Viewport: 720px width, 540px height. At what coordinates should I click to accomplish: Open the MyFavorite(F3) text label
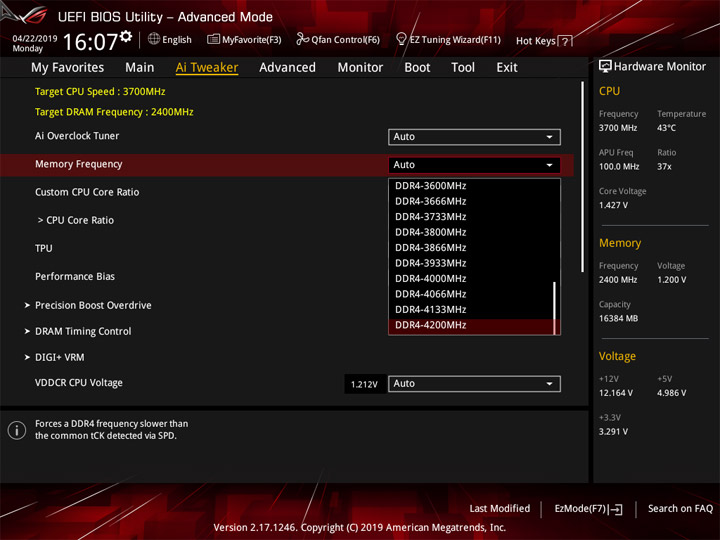(252, 39)
